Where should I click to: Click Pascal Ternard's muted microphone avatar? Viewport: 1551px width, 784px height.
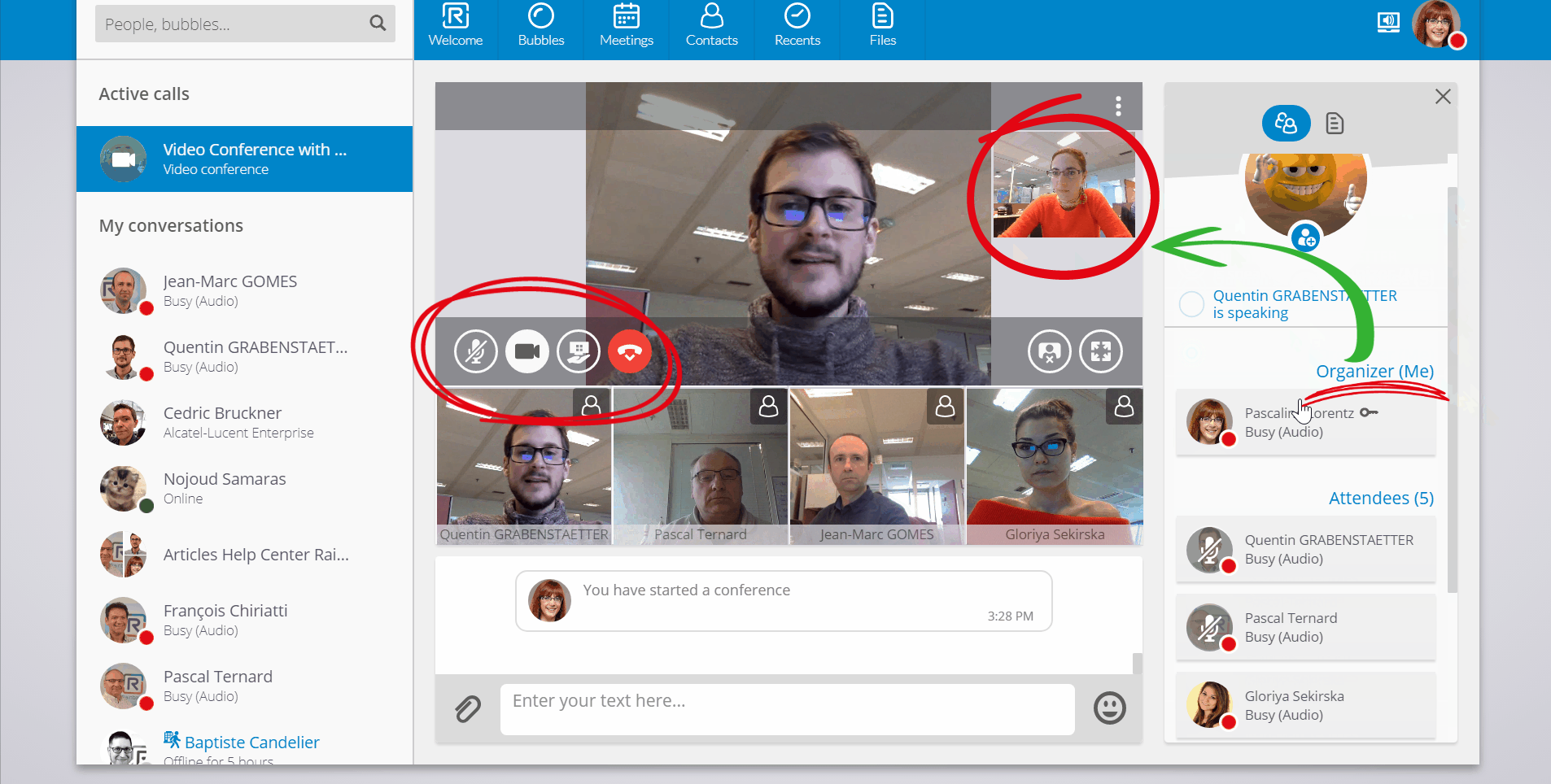click(1210, 628)
